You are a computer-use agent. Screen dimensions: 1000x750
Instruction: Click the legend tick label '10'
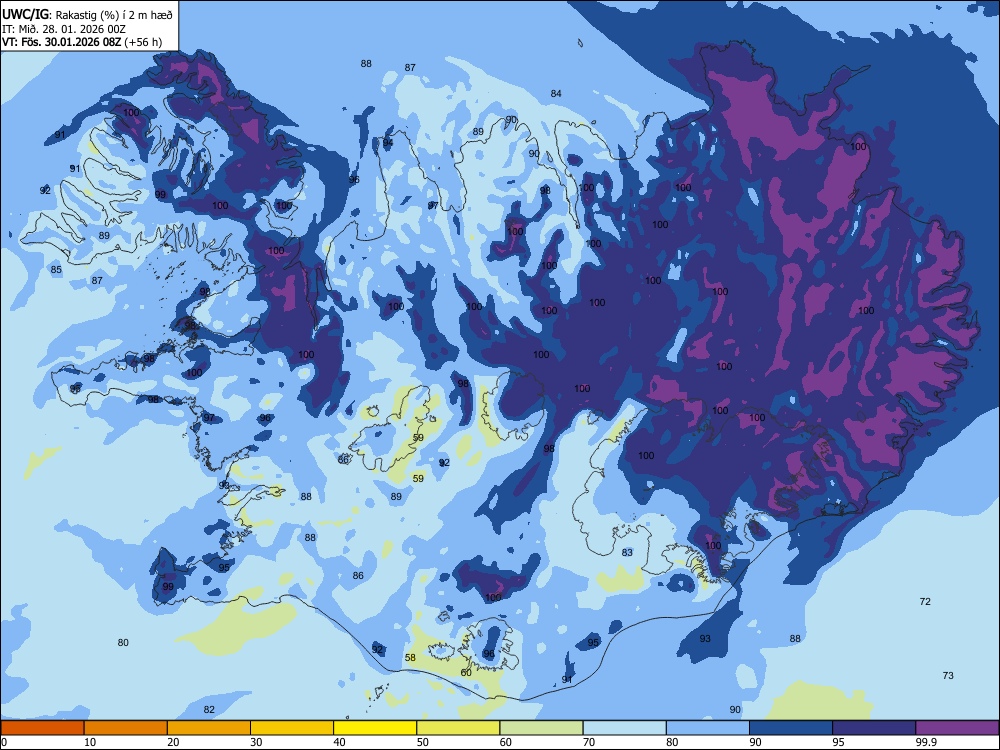click(x=90, y=742)
